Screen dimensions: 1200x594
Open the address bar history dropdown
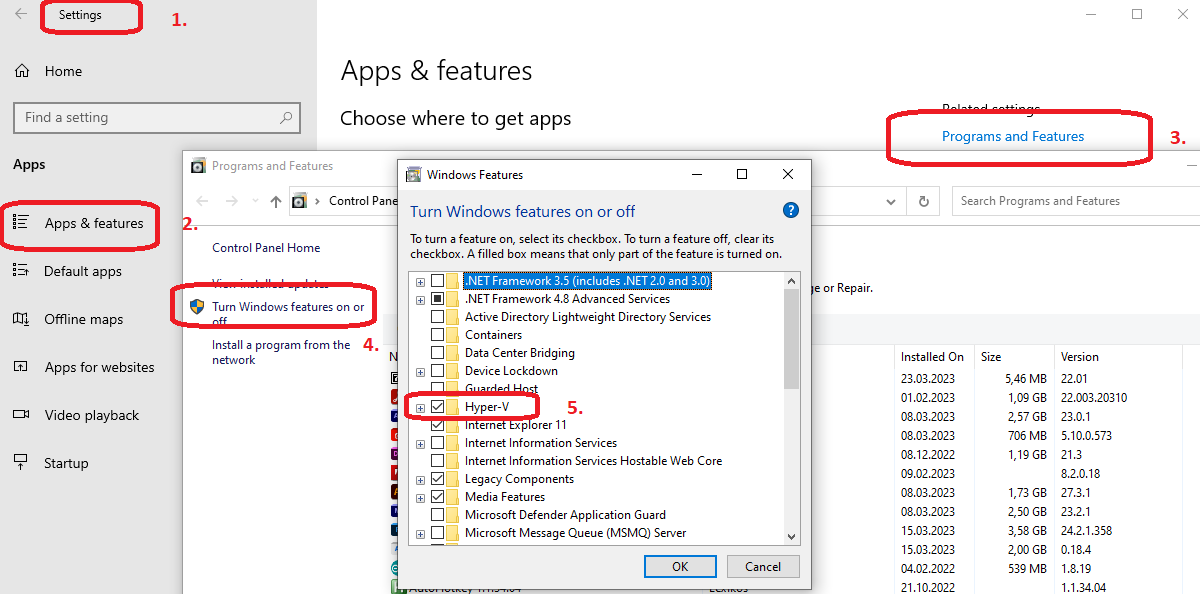click(x=891, y=201)
